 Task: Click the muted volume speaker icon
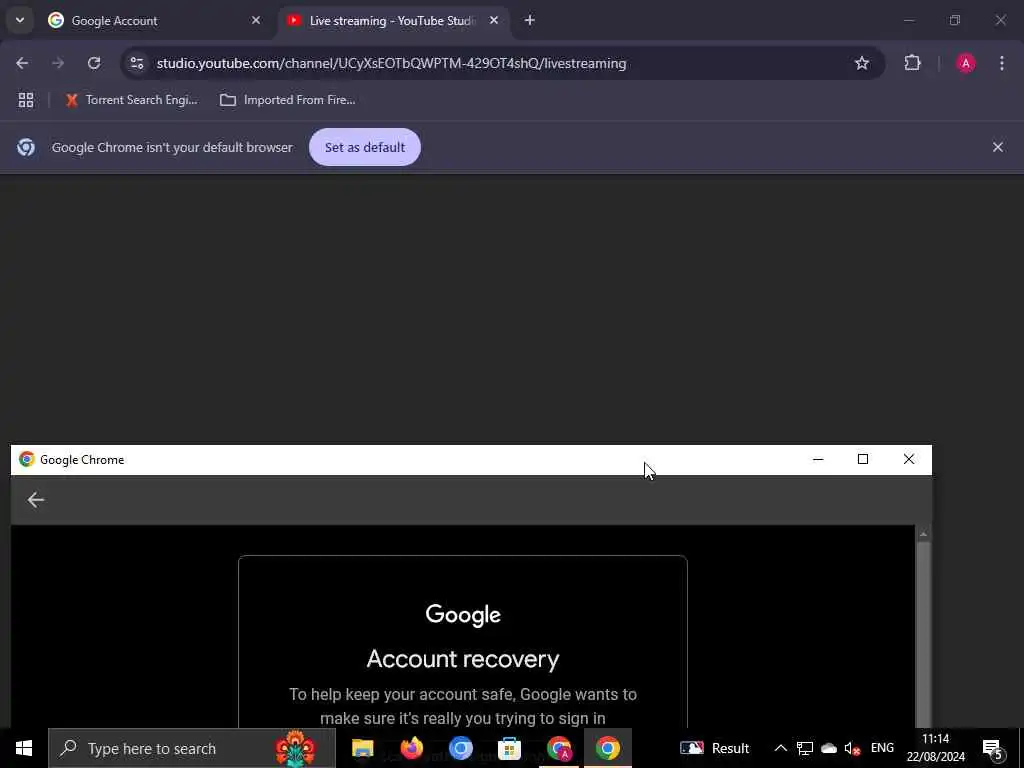pyautogui.click(x=852, y=748)
